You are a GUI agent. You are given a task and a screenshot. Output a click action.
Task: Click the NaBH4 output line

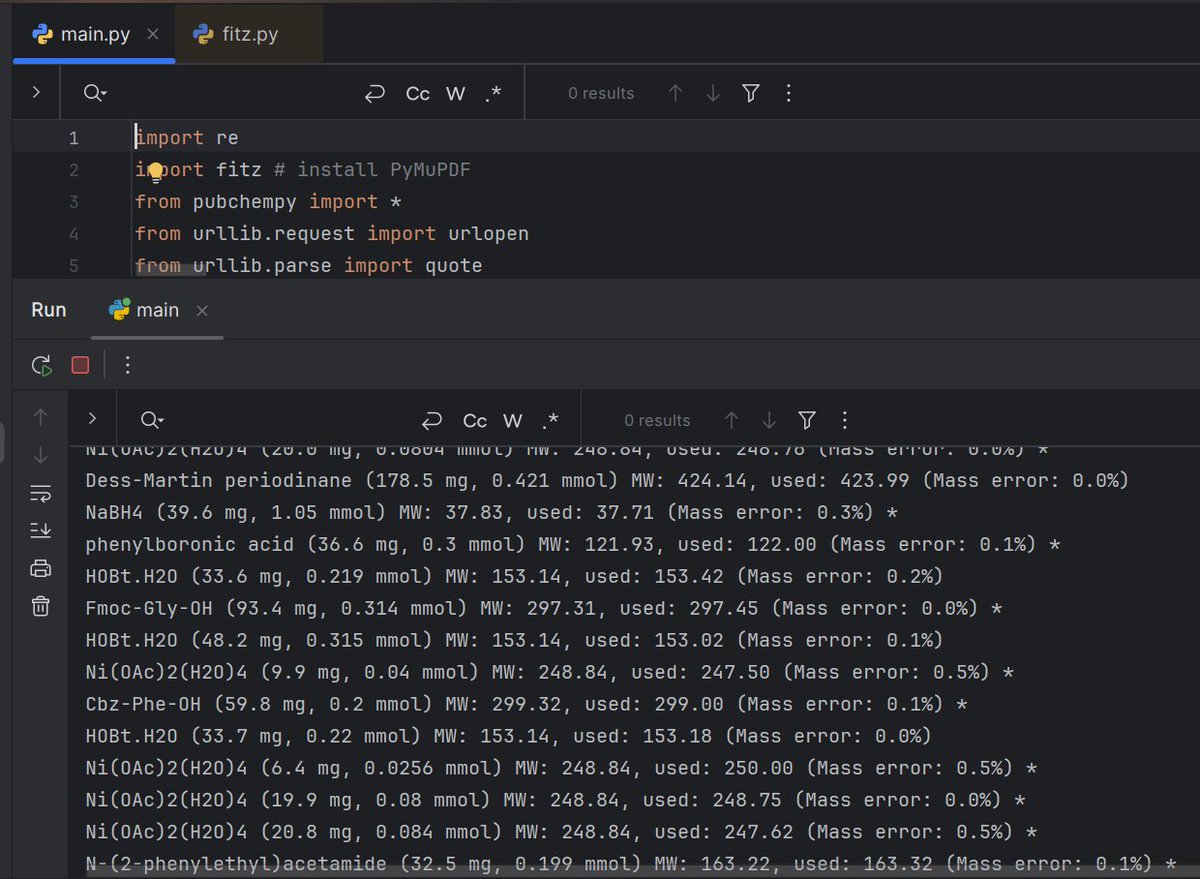(491, 513)
